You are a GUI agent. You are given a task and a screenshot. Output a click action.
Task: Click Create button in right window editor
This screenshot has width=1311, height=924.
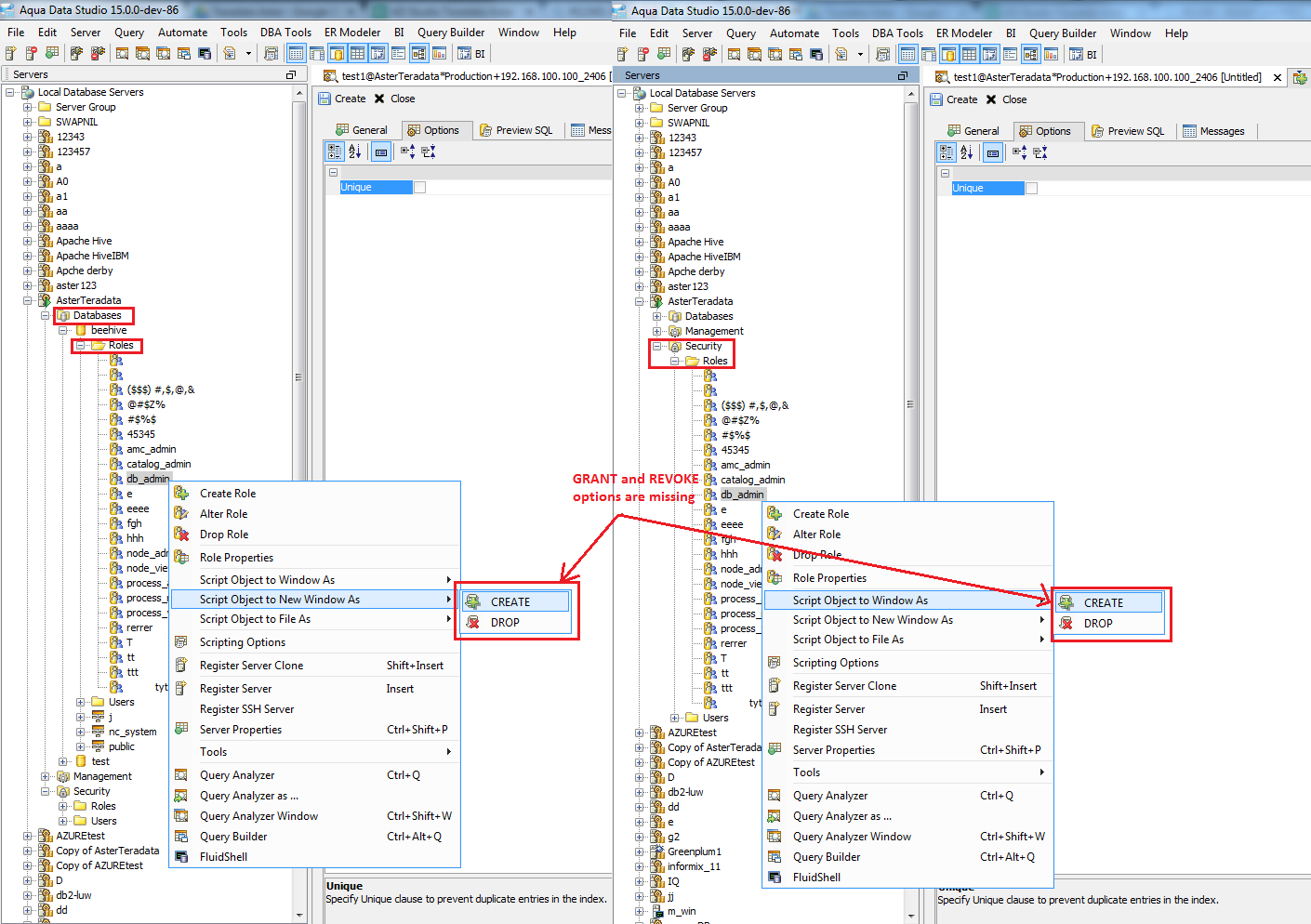[x=954, y=99]
